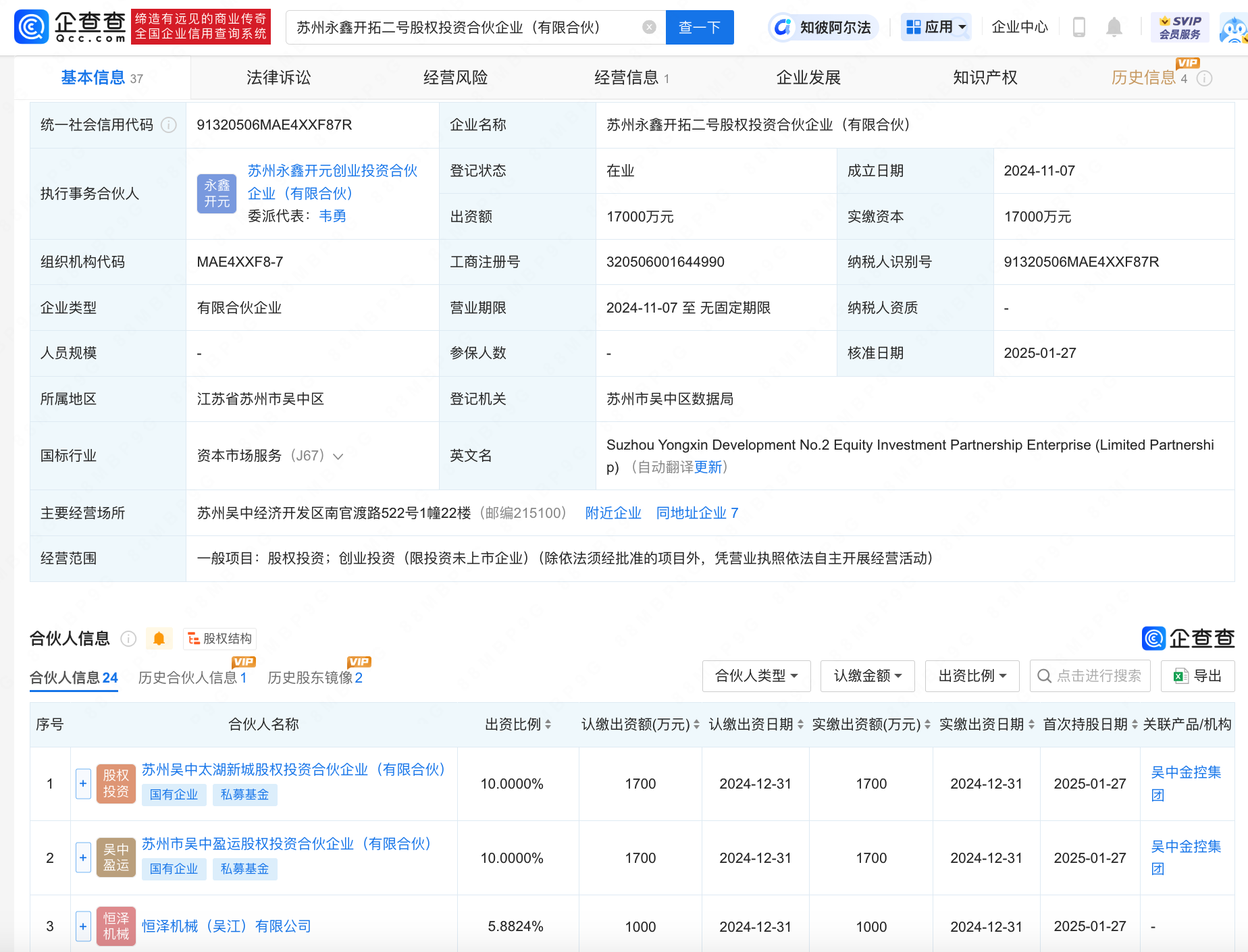Open the 出资比例 filter dropdown

coord(972,676)
